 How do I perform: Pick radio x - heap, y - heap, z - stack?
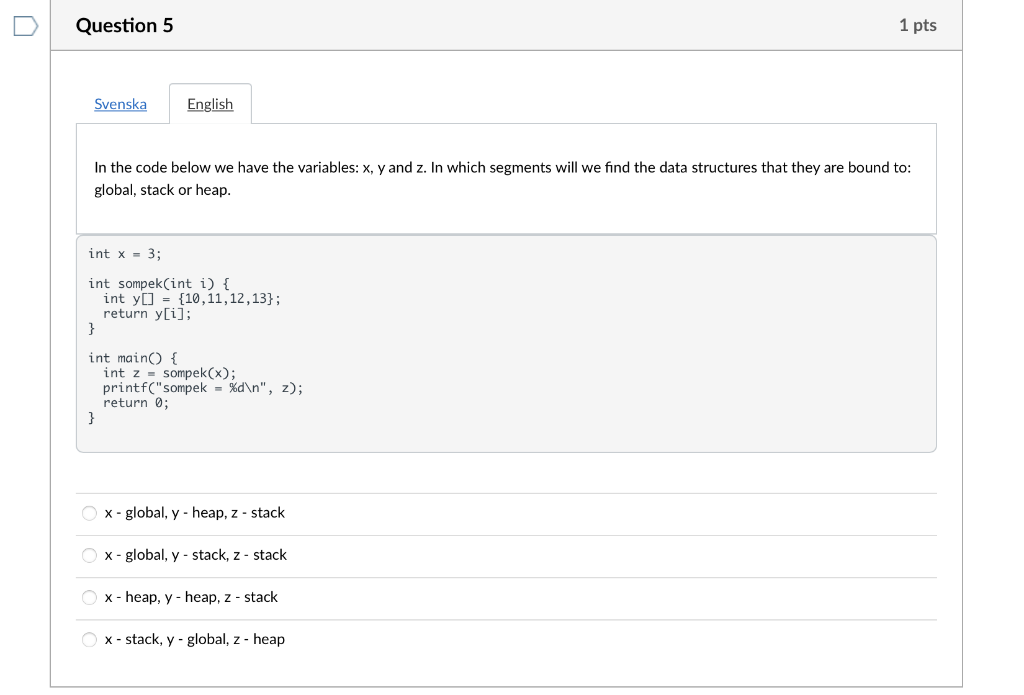pos(90,597)
